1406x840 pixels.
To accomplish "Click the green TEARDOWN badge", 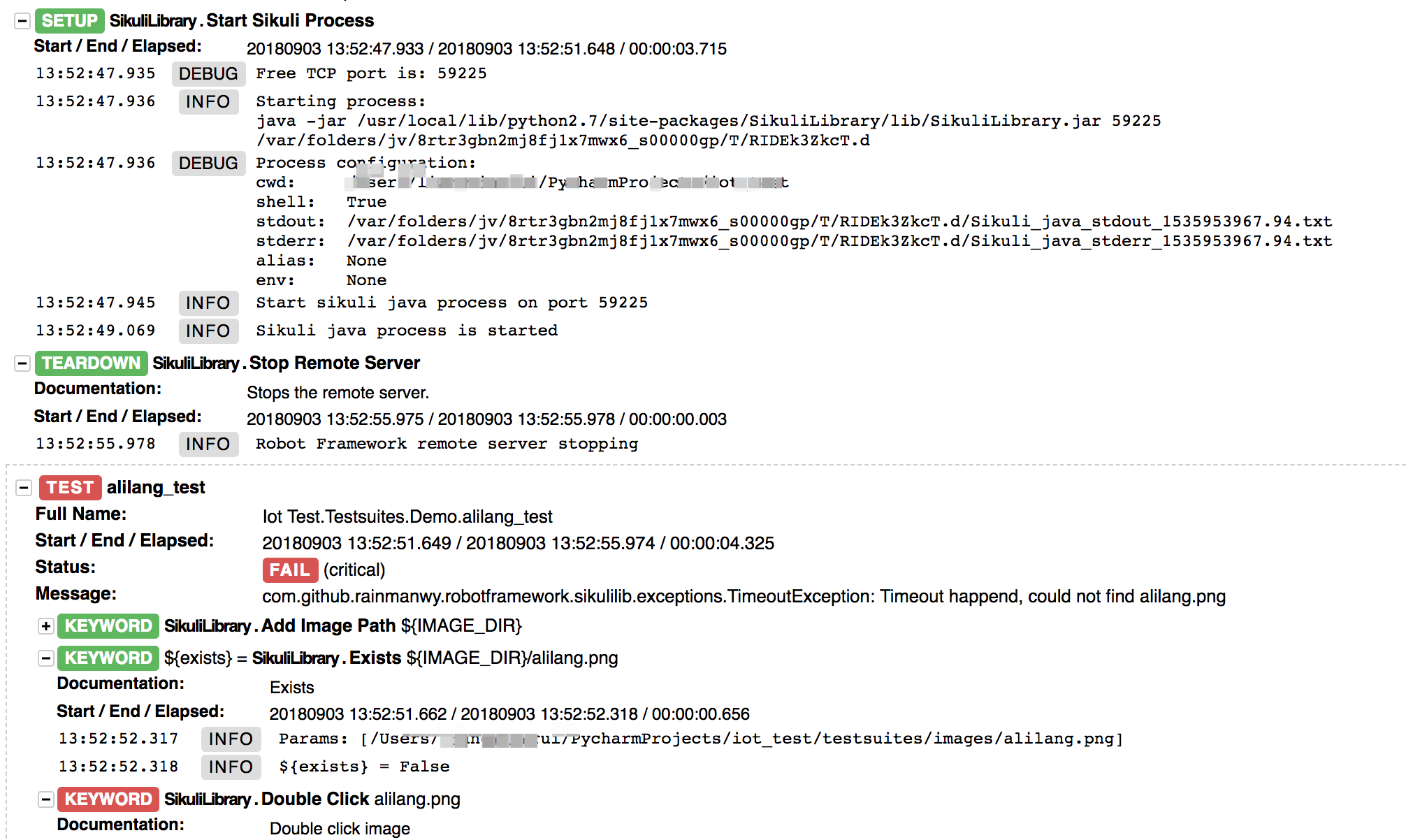I will (91, 363).
